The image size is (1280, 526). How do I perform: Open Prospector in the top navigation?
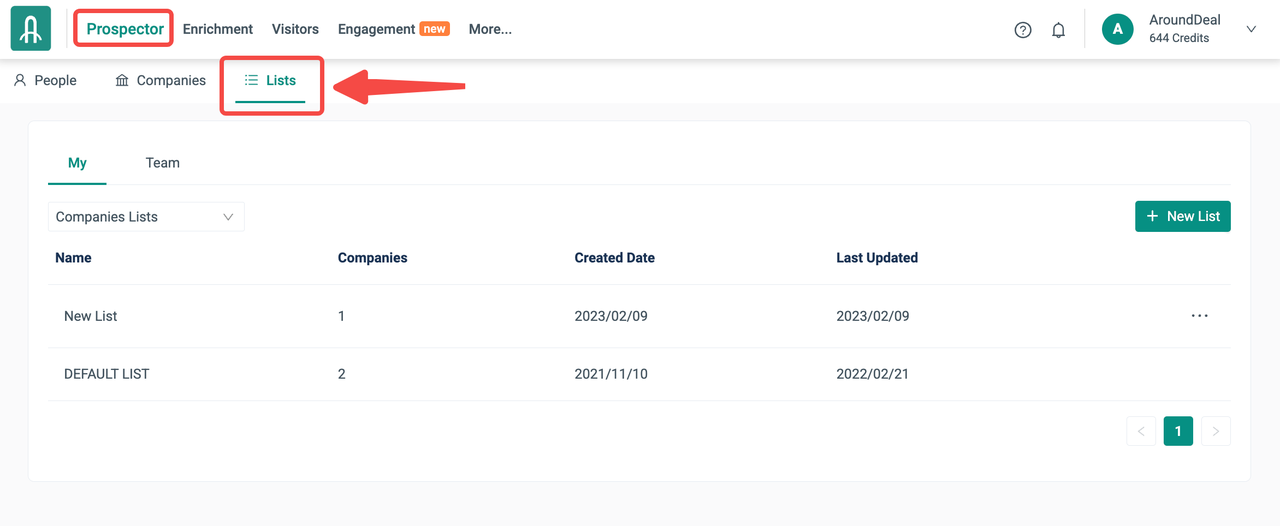[x=125, y=29]
